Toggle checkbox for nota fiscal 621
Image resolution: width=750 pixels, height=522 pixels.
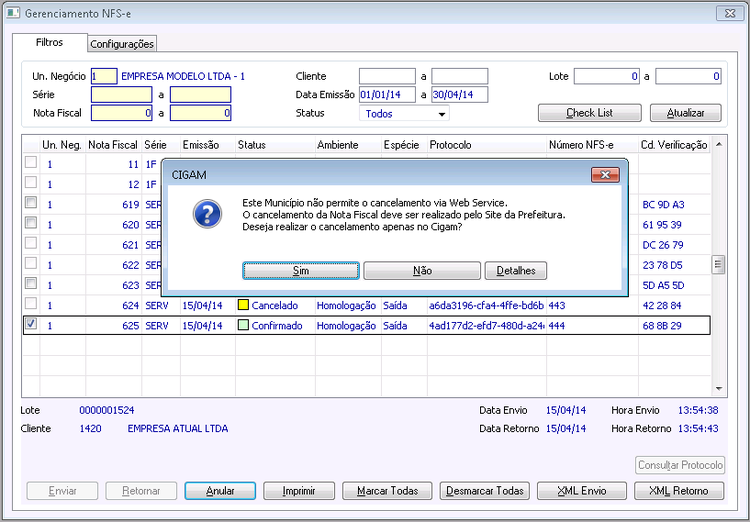pyautogui.click(x=31, y=243)
